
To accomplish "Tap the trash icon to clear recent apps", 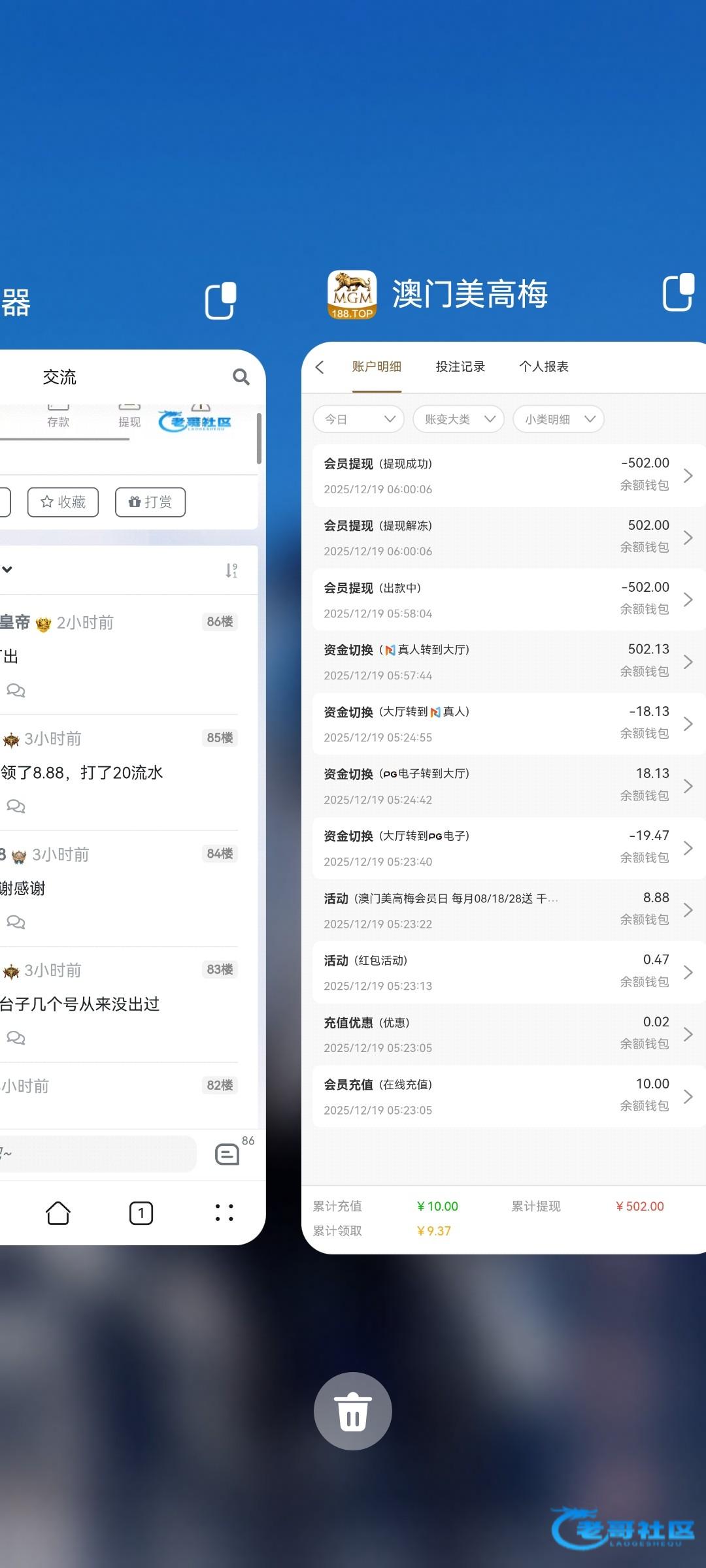I will pos(352,1411).
